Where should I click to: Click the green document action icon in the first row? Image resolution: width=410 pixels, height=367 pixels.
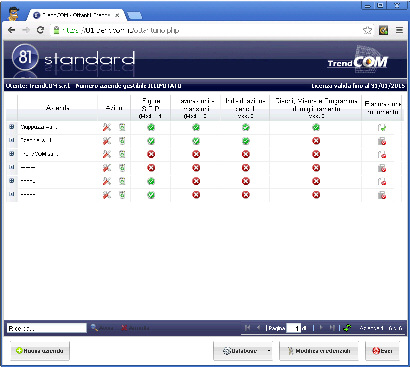[x=122, y=127]
